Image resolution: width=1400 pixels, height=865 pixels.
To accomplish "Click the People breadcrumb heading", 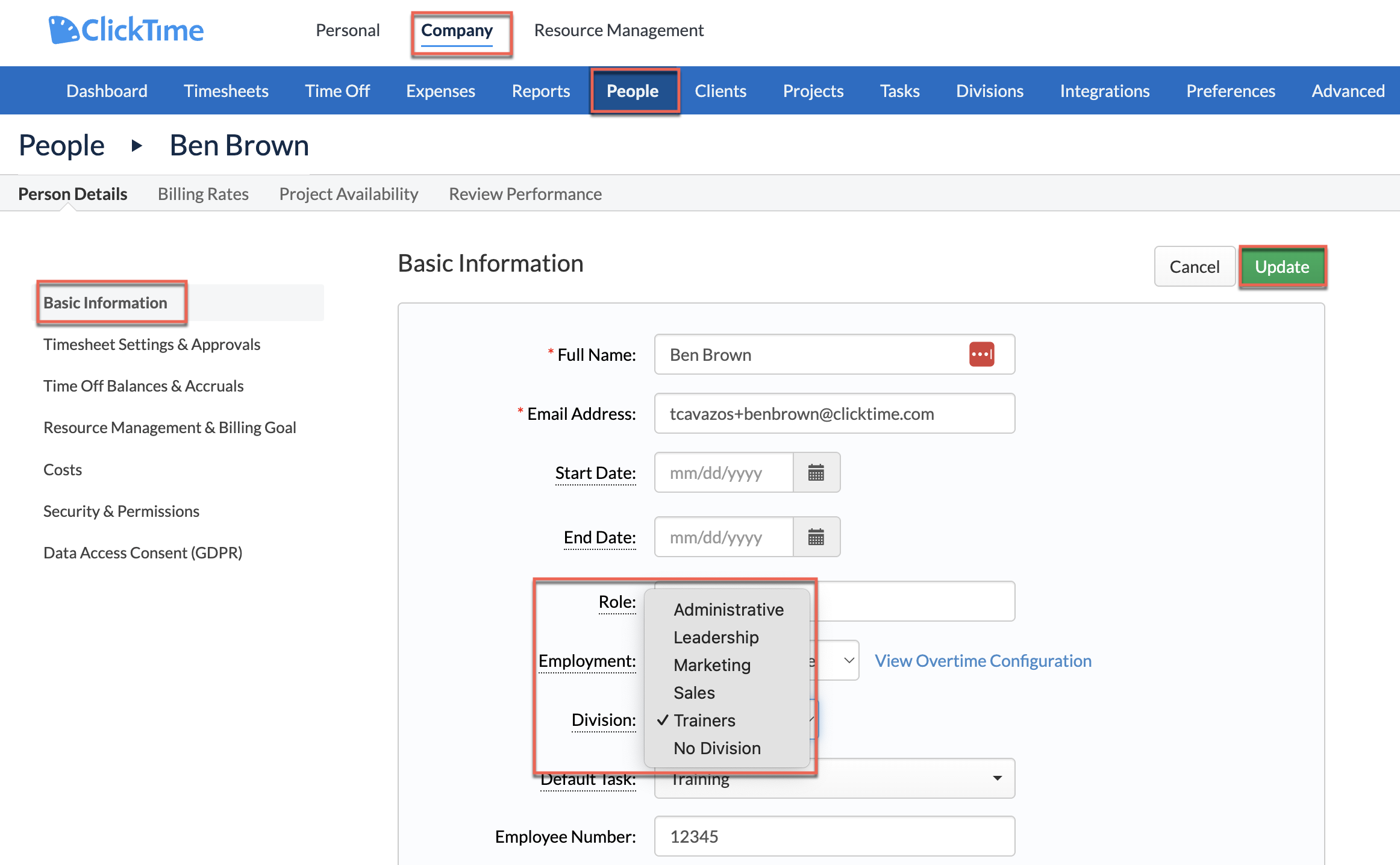I will [x=61, y=146].
